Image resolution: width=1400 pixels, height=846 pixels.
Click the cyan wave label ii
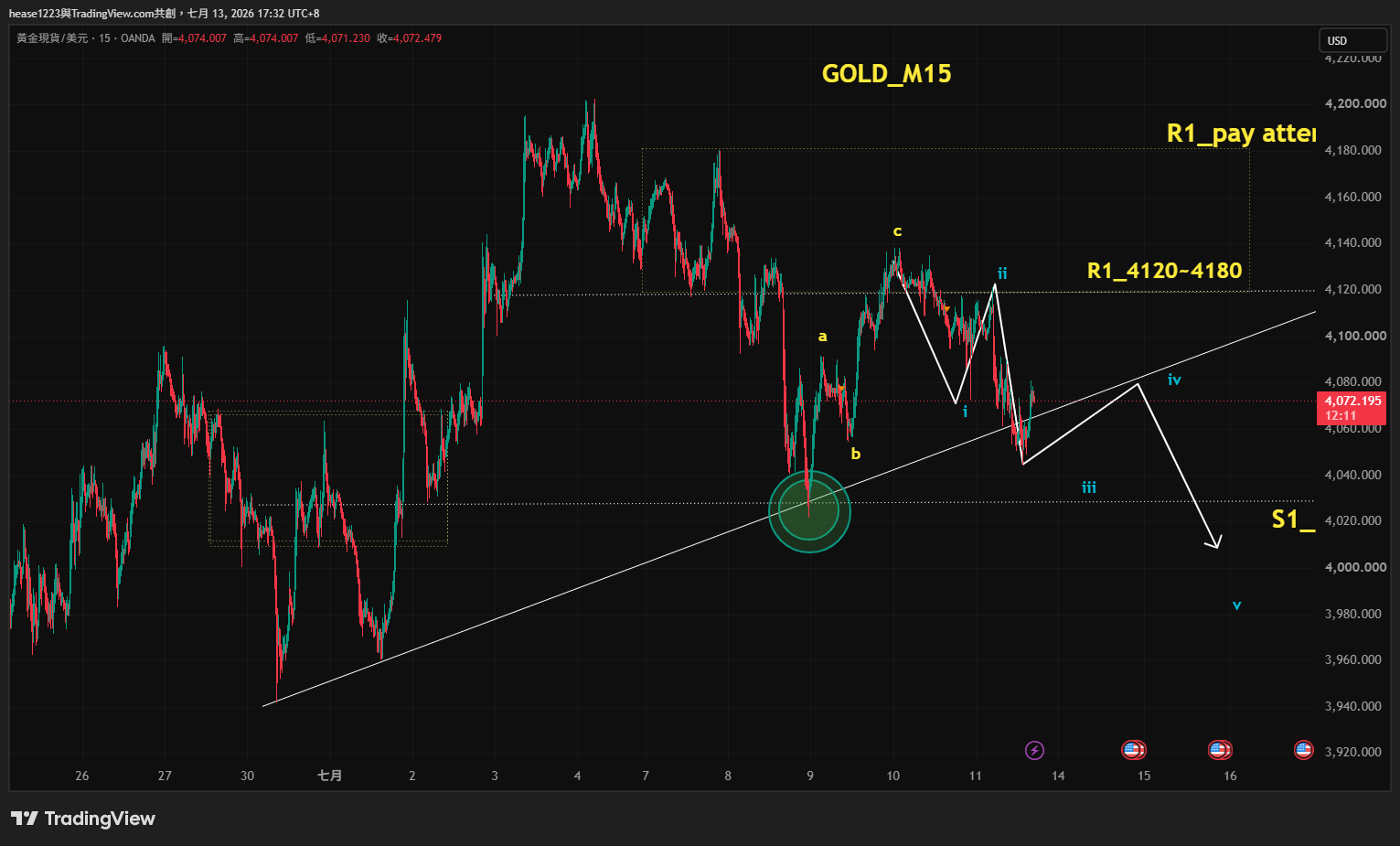[1002, 273]
